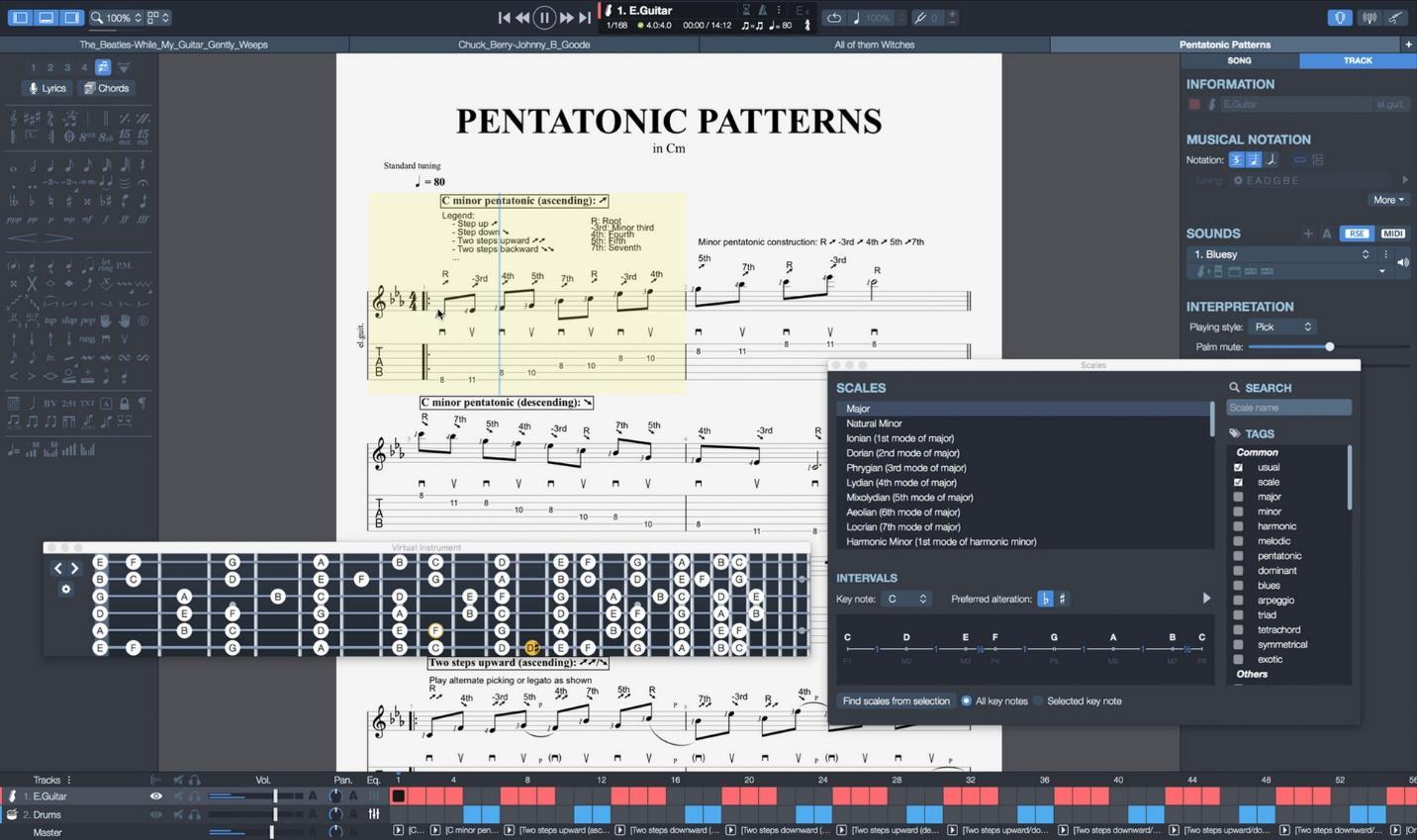
Task: Open the Playing style dropdown
Action: coord(1283,327)
